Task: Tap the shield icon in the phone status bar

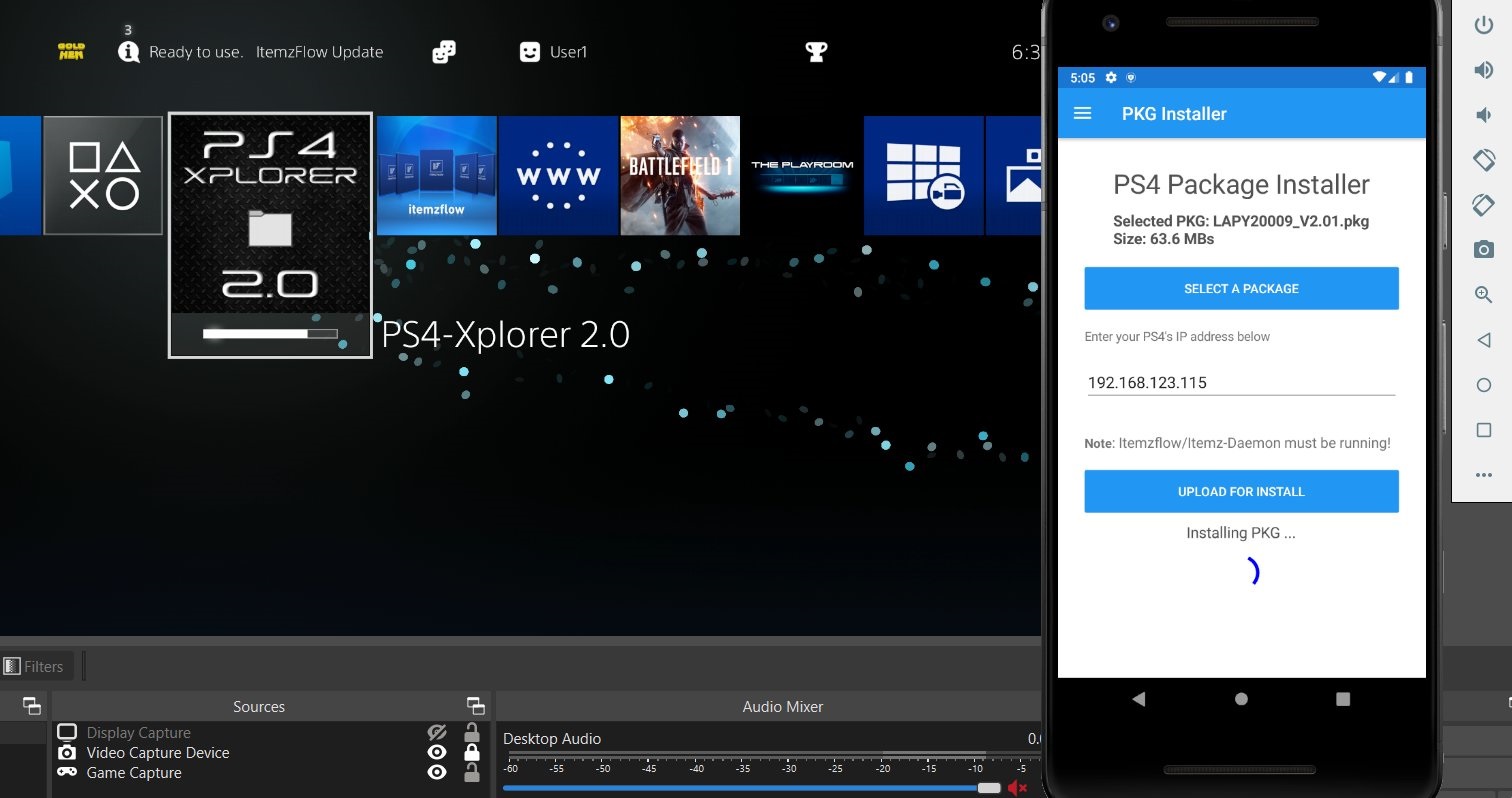Action: (x=1131, y=78)
